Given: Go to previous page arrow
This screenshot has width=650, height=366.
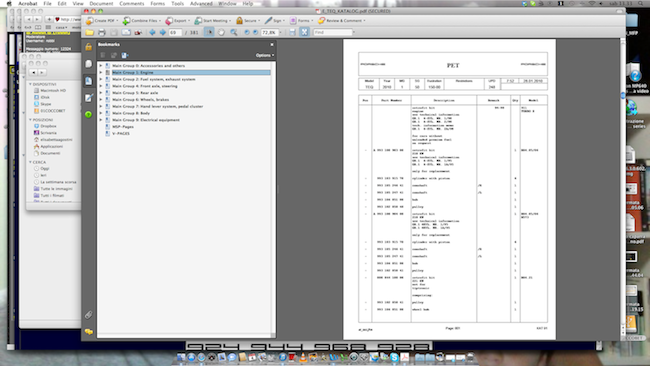Looking at the screenshot, I should (153, 32).
